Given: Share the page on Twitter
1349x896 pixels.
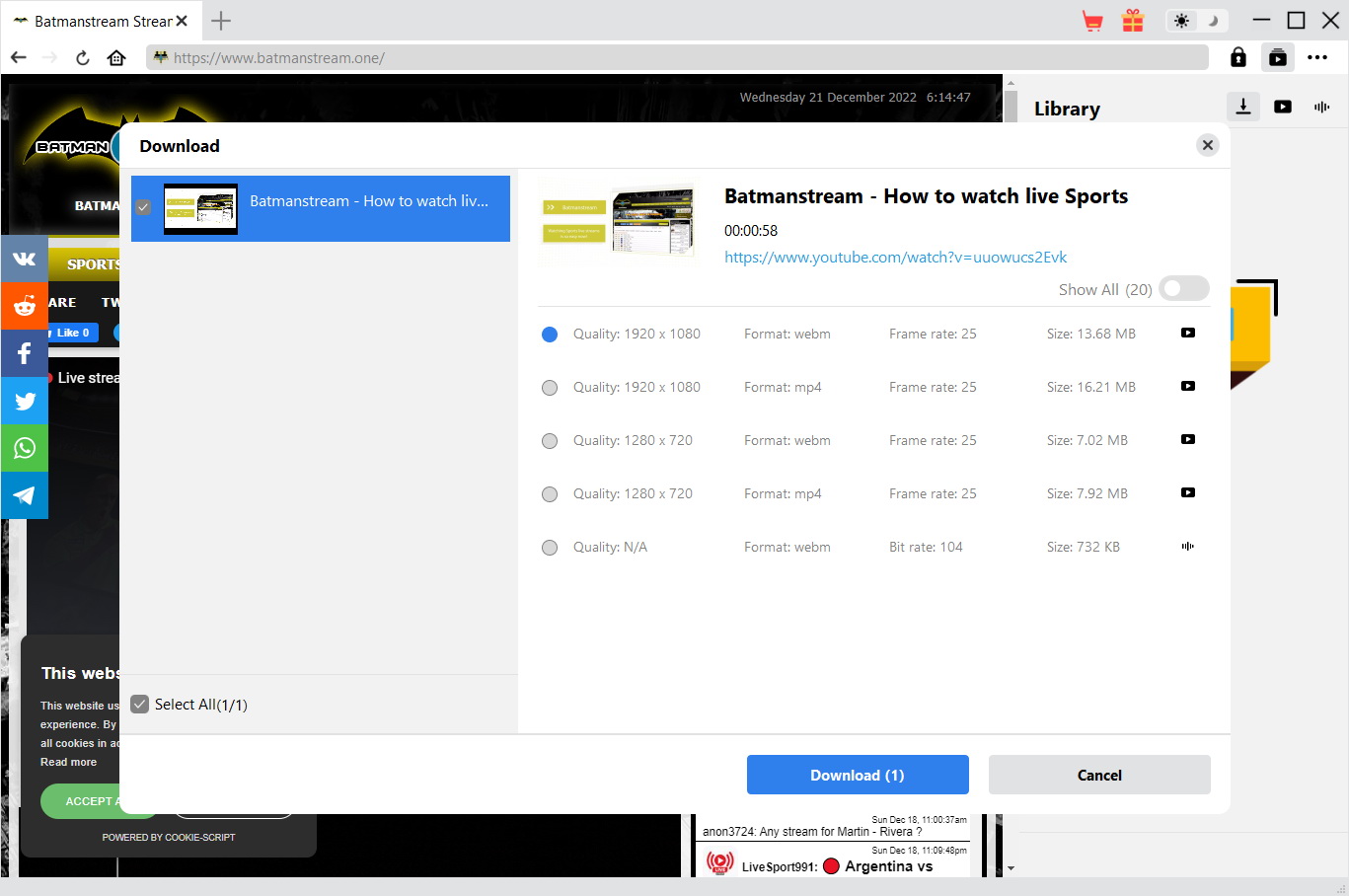Looking at the screenshot, I should 24,401.
